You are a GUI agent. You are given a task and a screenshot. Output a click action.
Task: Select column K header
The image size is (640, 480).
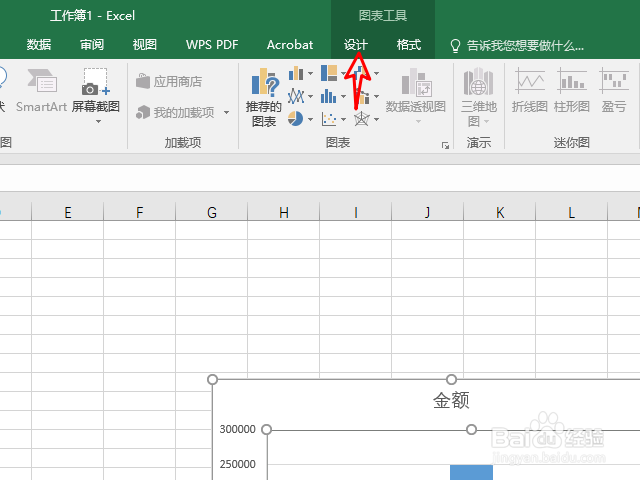coord(500,212)
